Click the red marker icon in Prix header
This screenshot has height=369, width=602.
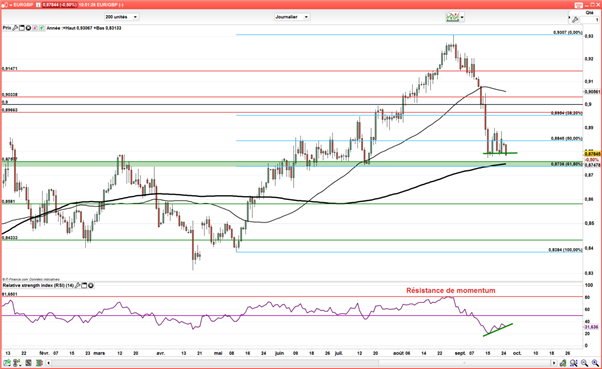click(35, 28)
